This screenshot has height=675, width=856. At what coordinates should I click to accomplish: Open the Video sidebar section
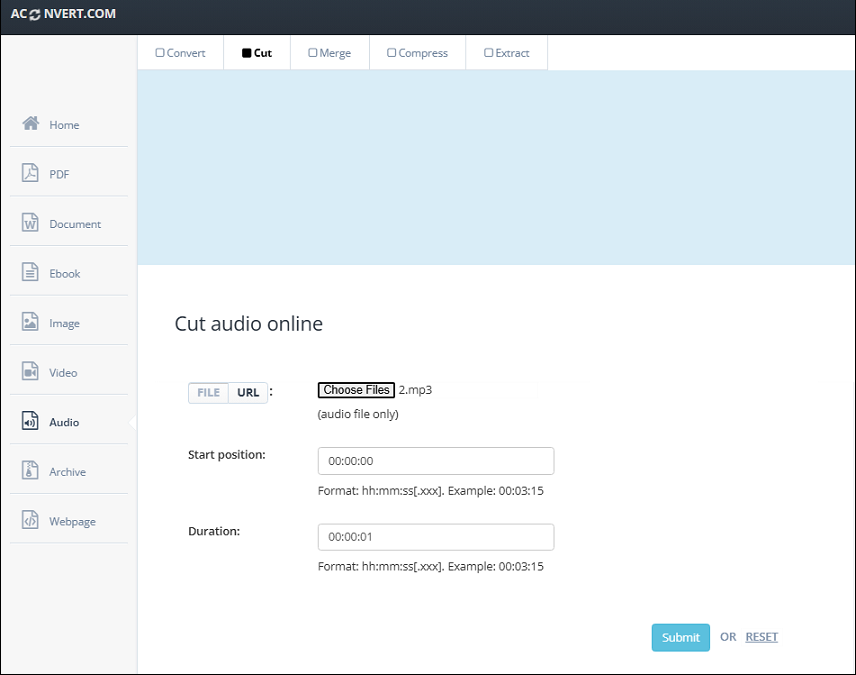pos(69,372)
